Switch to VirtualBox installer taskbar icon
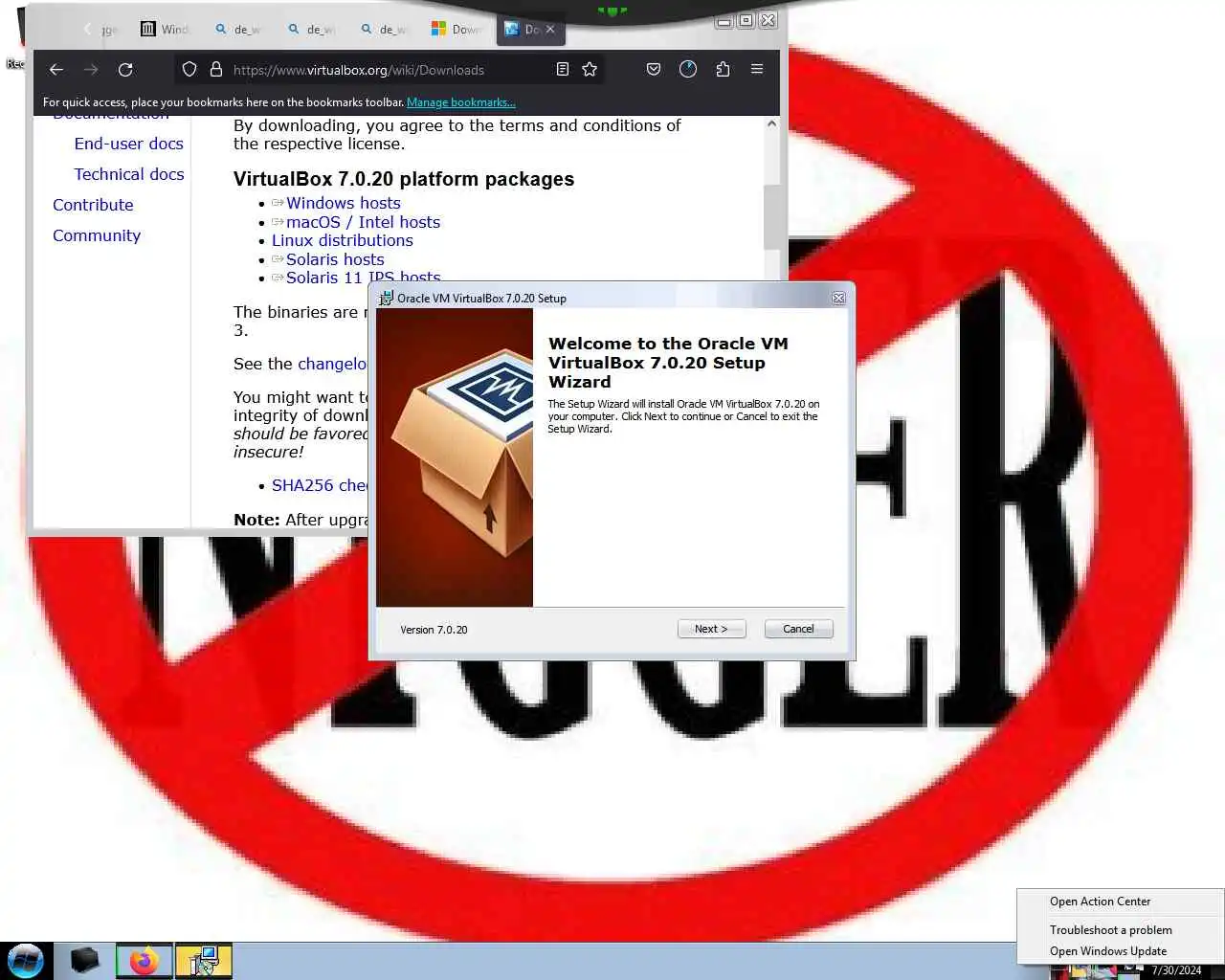Viewport: 1225px width, 980px height. (203, 960)
